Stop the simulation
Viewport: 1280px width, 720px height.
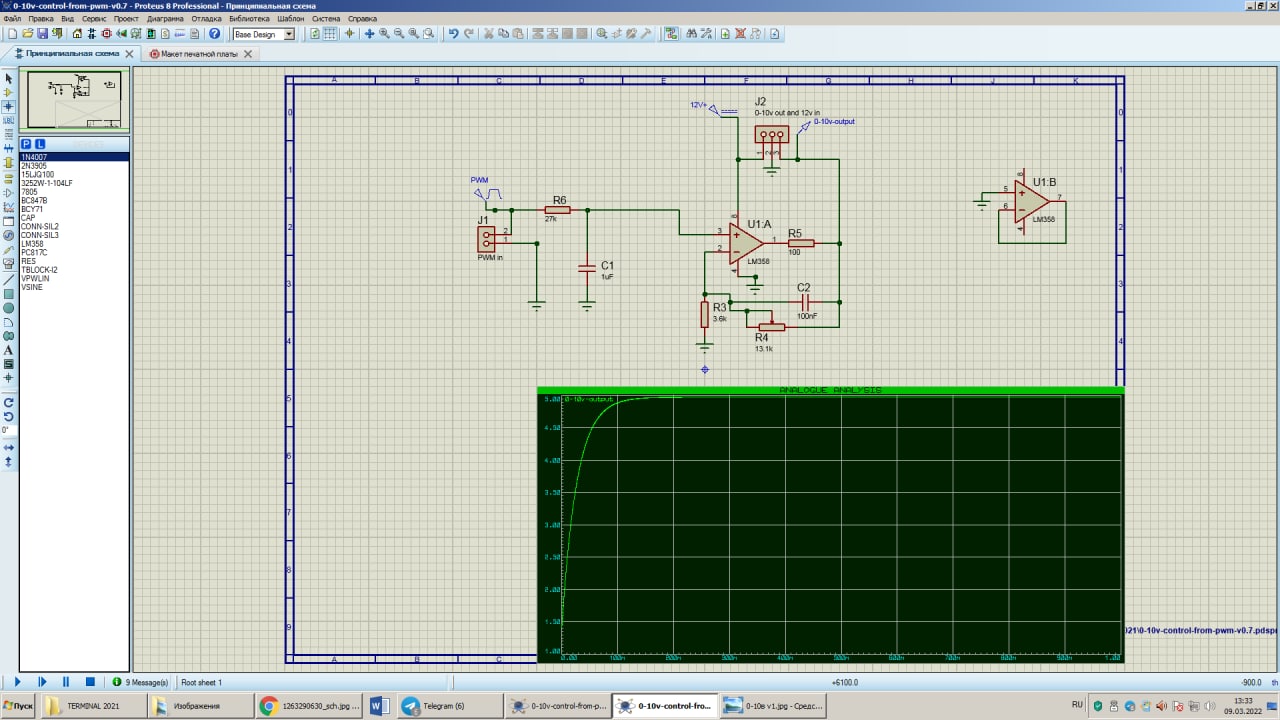90,682
